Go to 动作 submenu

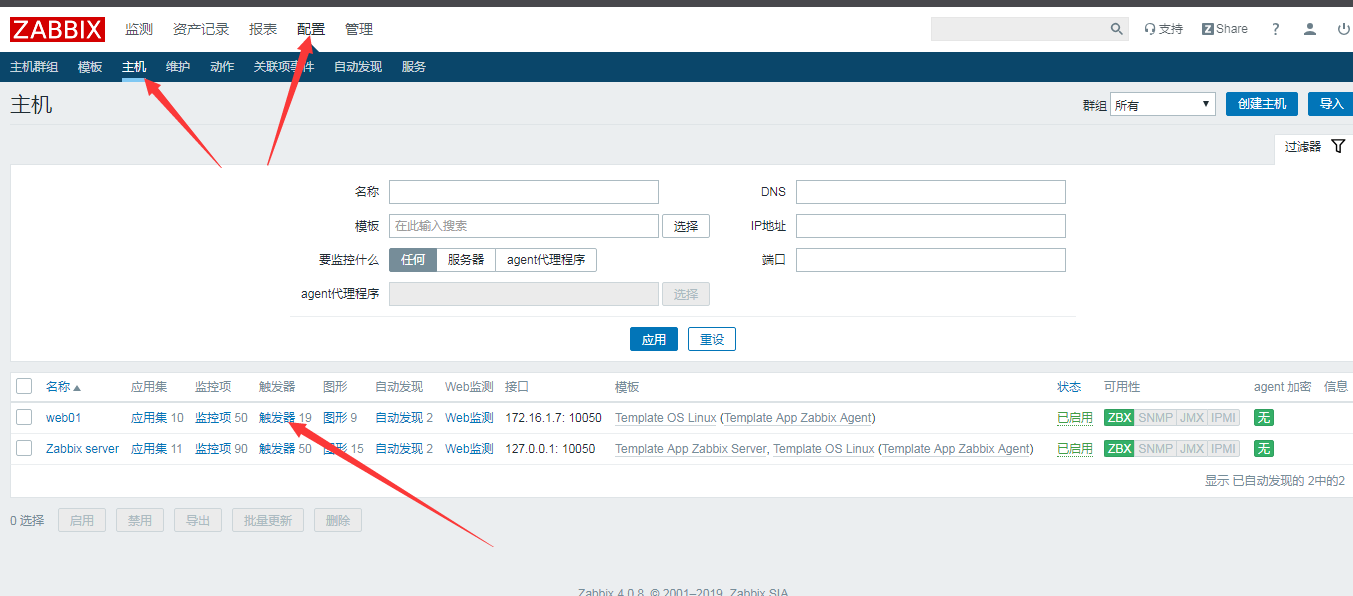coord(222,67)
